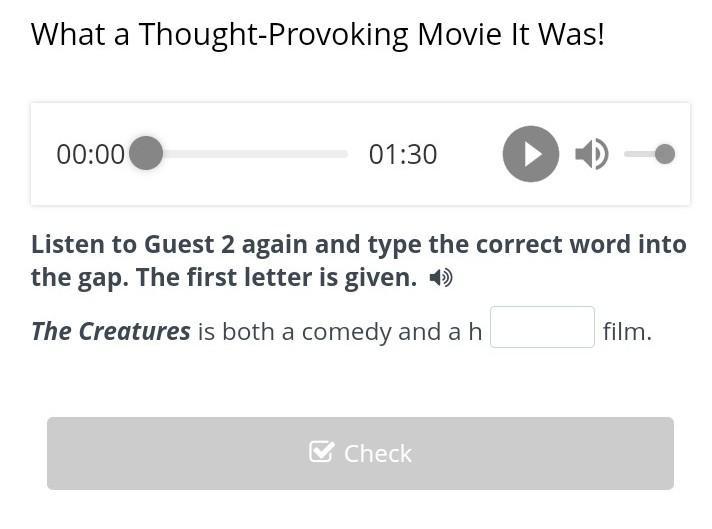Image resolution: width=712 pixels, height=529 pixels.
Task: Click the hint letter 'h' before the gap
Action: (x=475, y=331)
